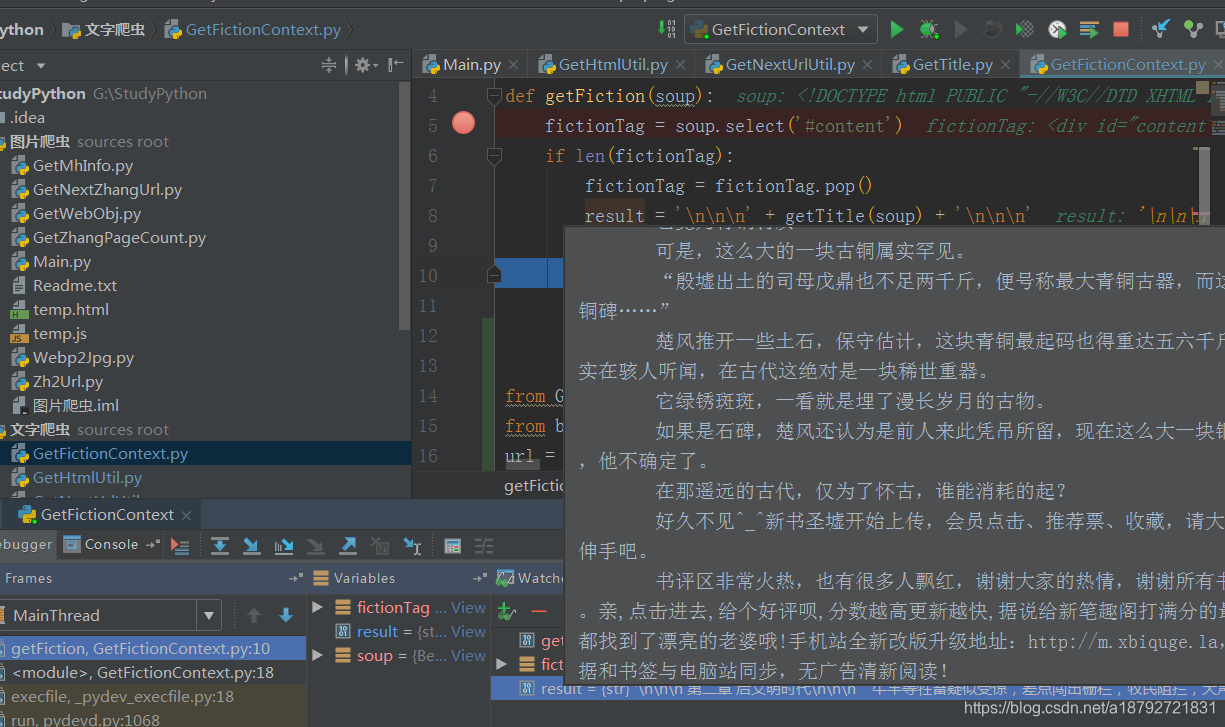
Task: Close the GetFictionContext debug session tab
Action: pos(188,515)
